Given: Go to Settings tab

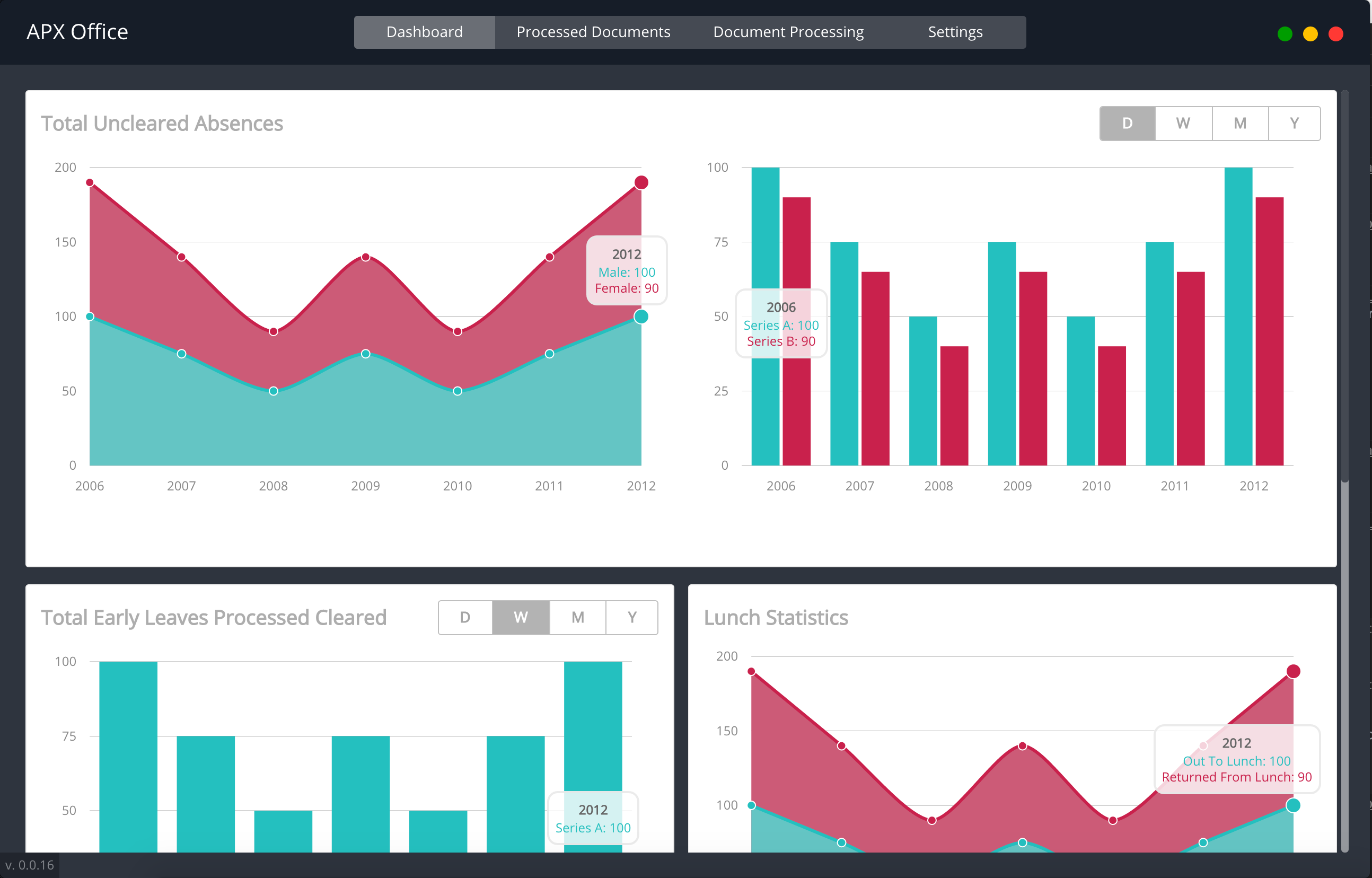Looking at the screenshot, I should [x=955, y=32].
